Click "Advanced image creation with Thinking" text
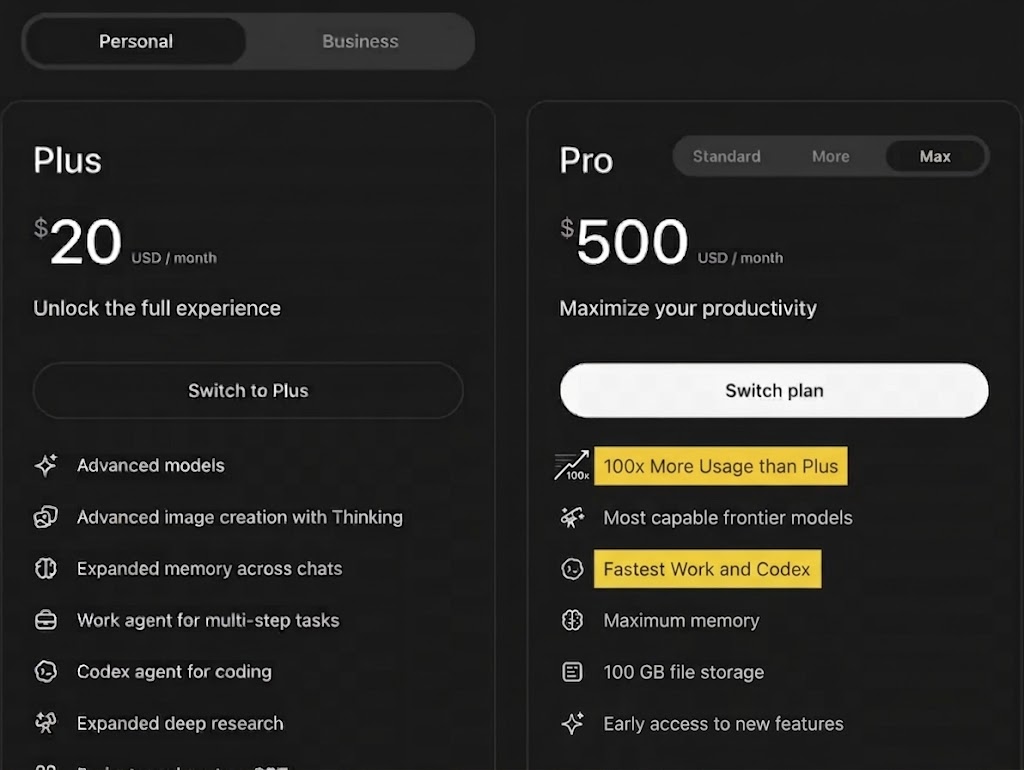 point(240,517)
